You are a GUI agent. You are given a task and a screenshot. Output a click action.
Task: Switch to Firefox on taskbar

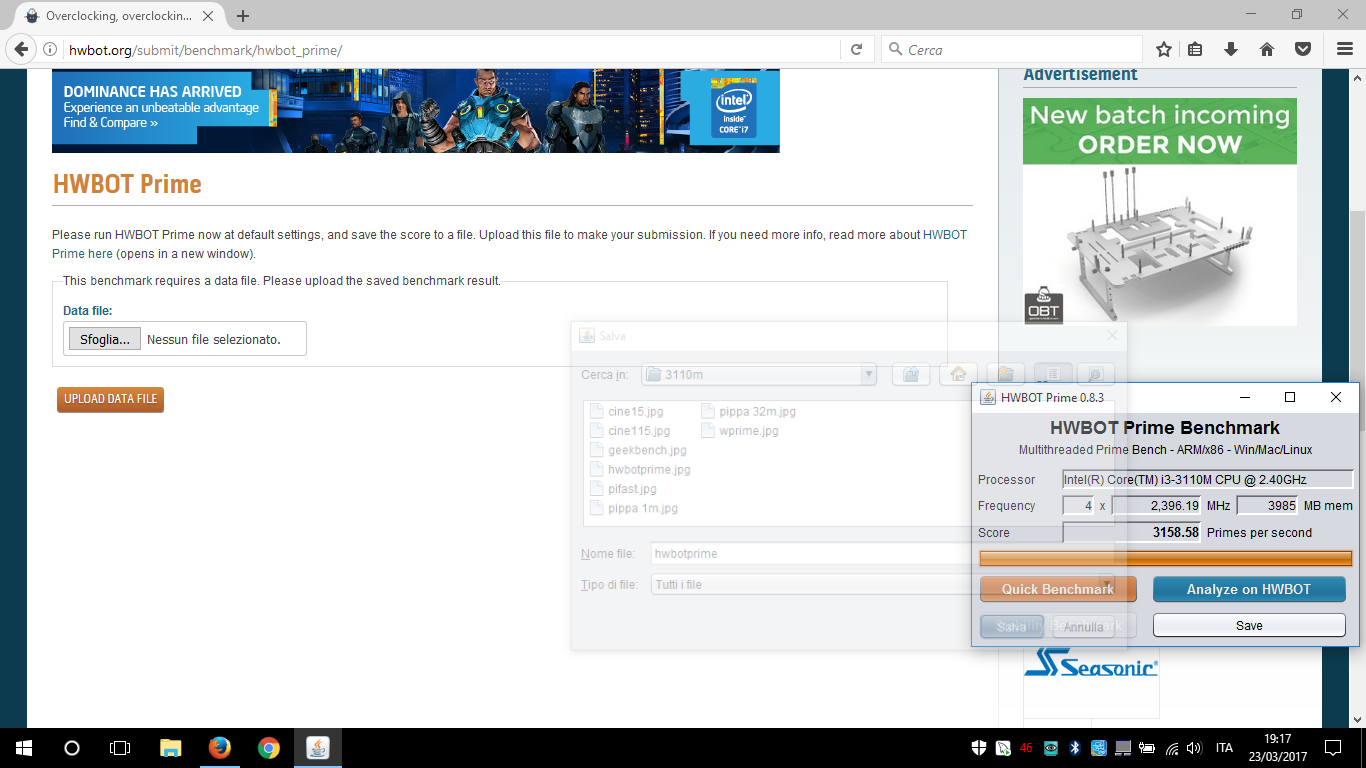pos(220,747)
